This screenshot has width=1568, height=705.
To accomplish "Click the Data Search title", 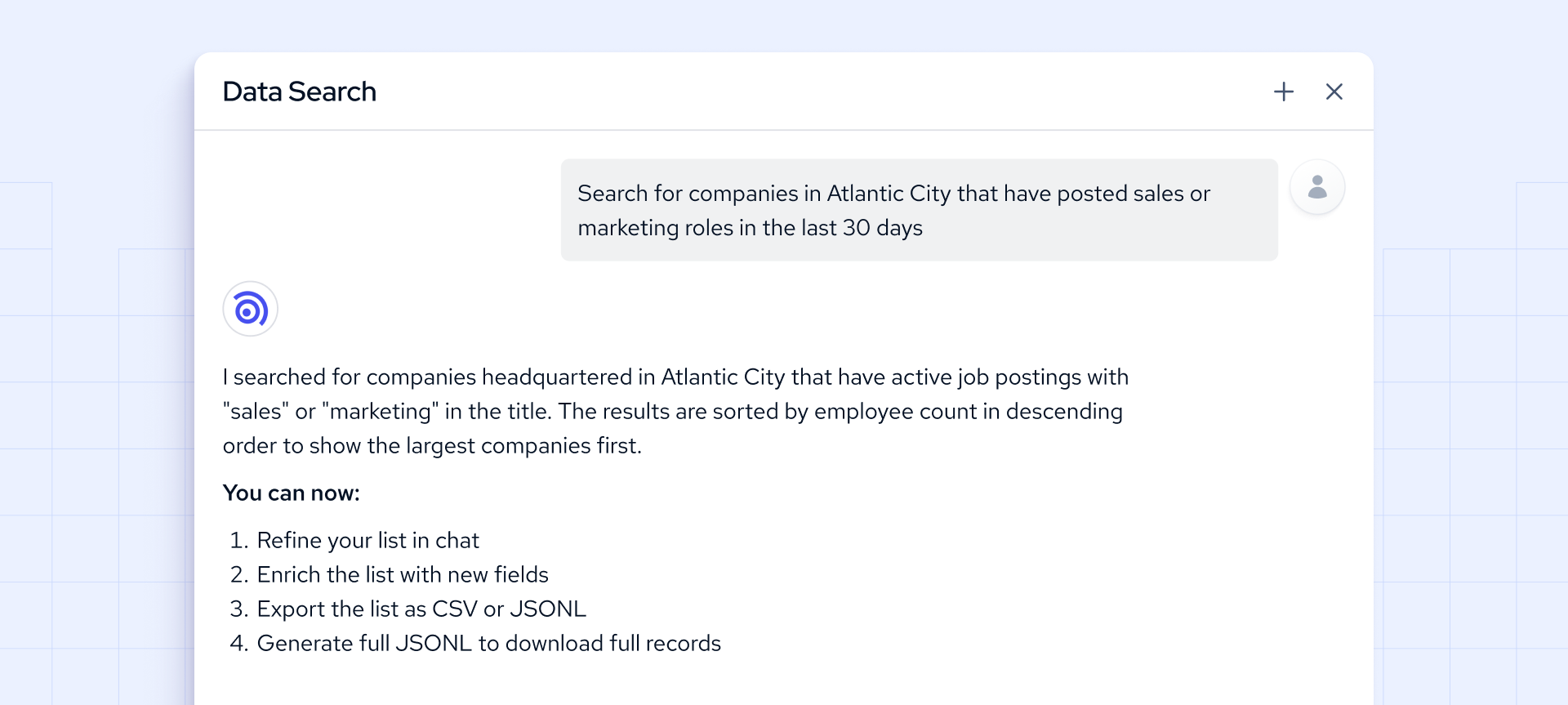I will coord(299,91).
